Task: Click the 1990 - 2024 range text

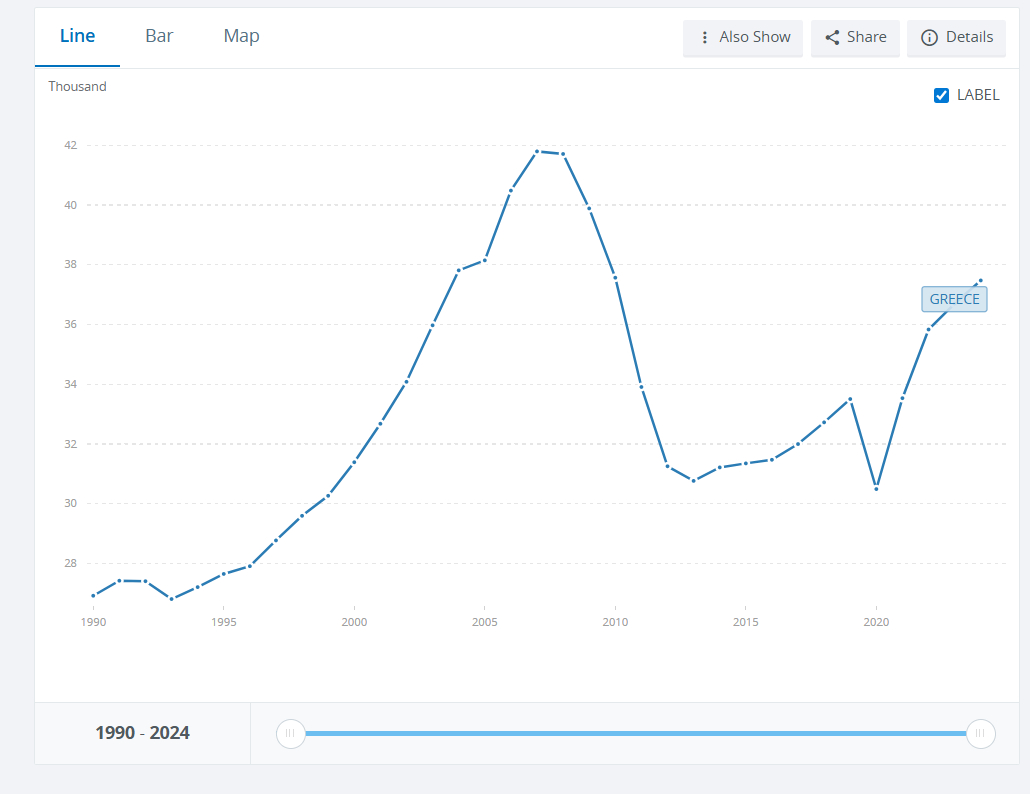Action: [x=142, y=733]
